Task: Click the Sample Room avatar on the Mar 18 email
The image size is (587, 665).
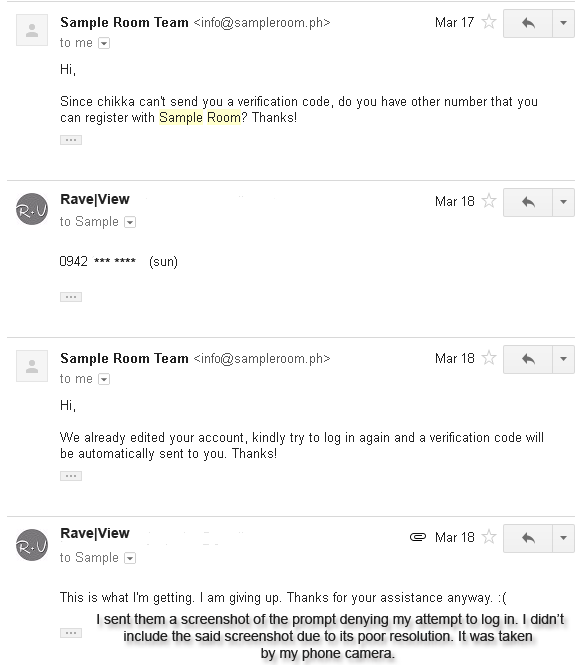Action: click(x=32, y=366)
